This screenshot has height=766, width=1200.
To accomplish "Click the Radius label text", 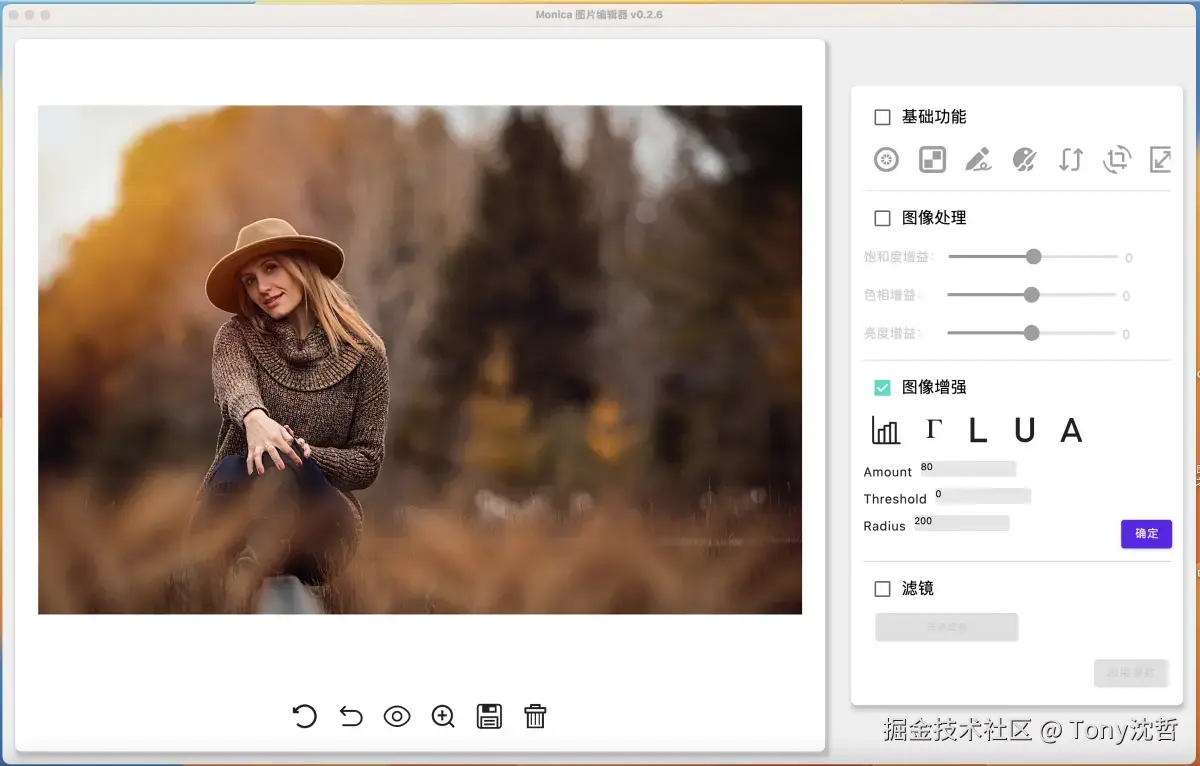I will pos(885,526).
